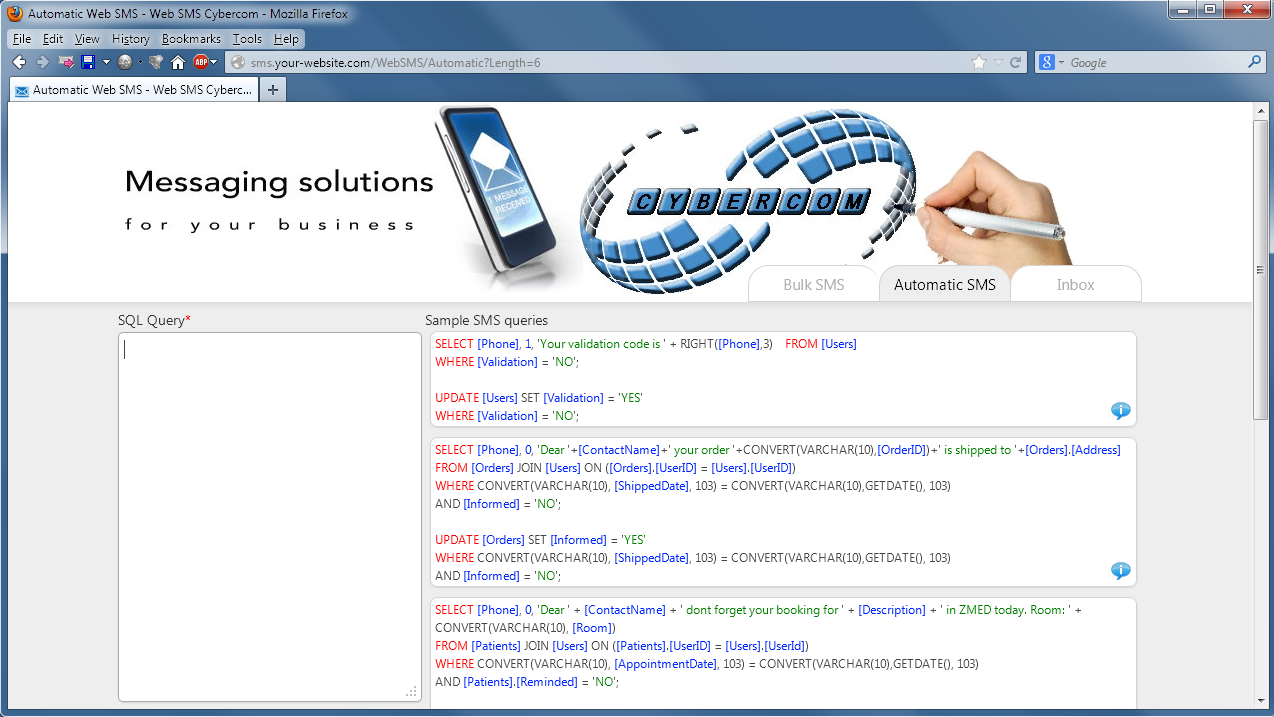Open the File menu
The image size is (1274, 717).
pyautogui.click(x=22, y=39)
